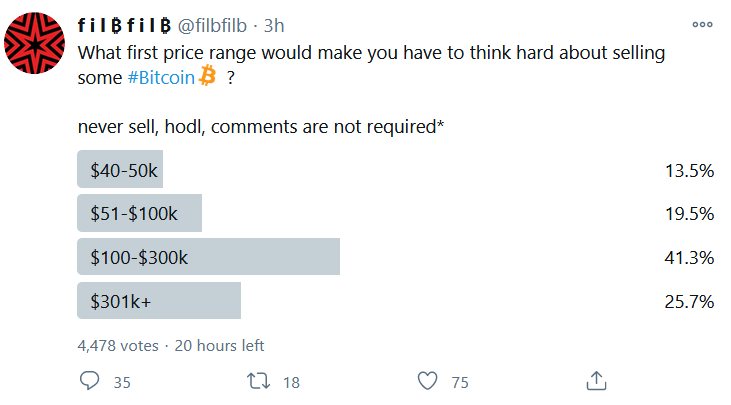
Task: Click the orange Bitcoin emoji symbol
Action: [x=207, y=76]
